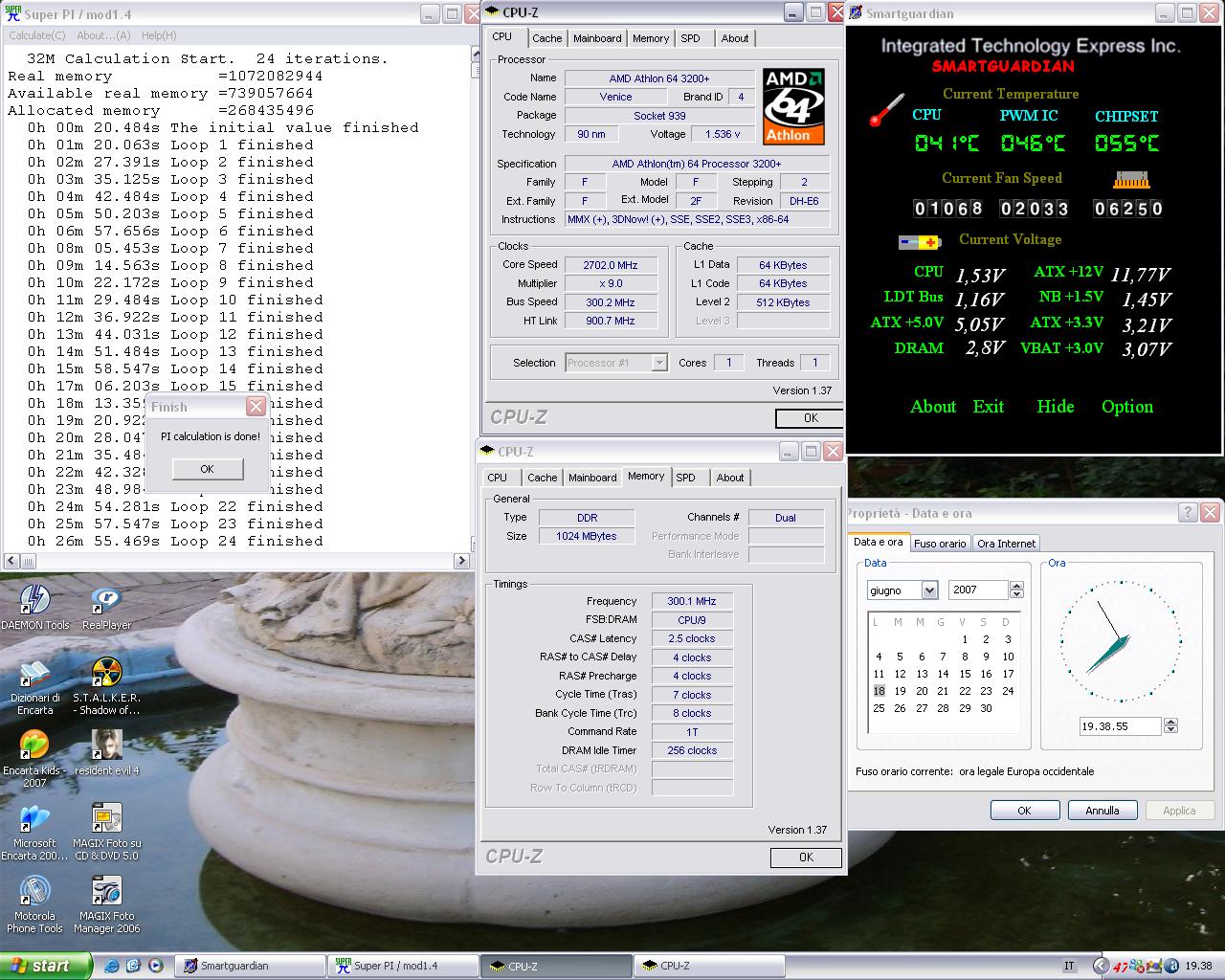
Task: Open the Fuso orario tab
Action: [x=940, y=544]
